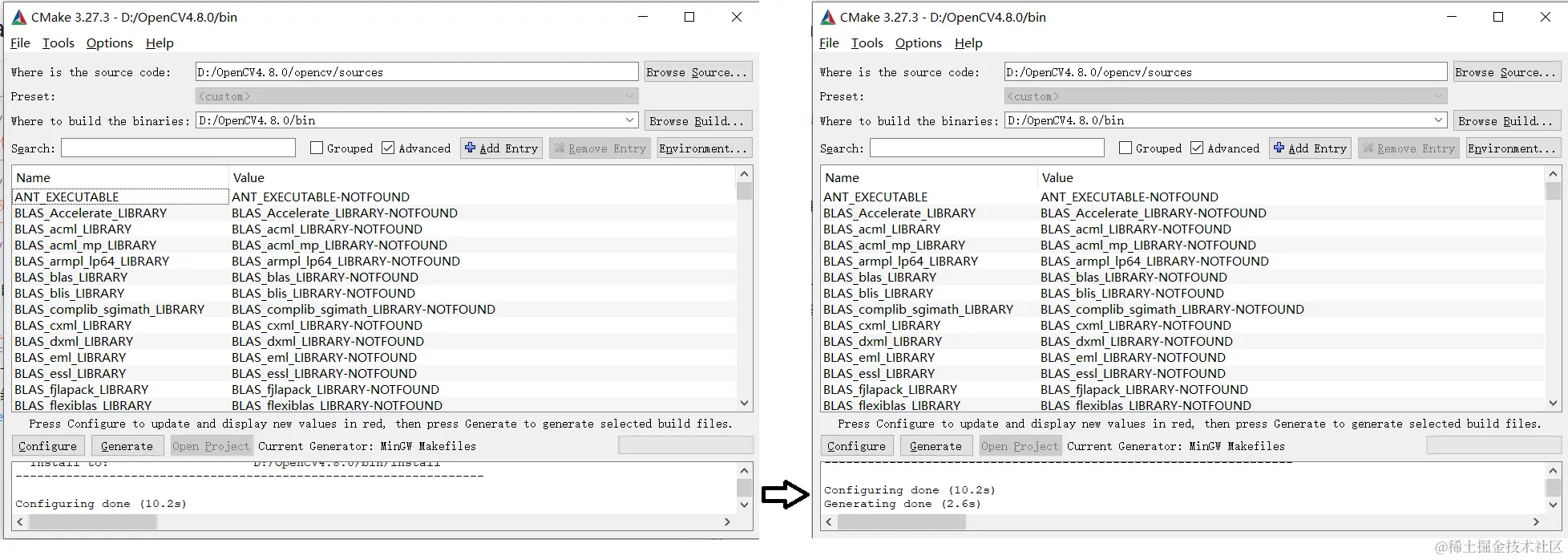Click CMake logo icon in right window title bar
The height and width of the screenshot is (560, 1568).
coord(828,17)
